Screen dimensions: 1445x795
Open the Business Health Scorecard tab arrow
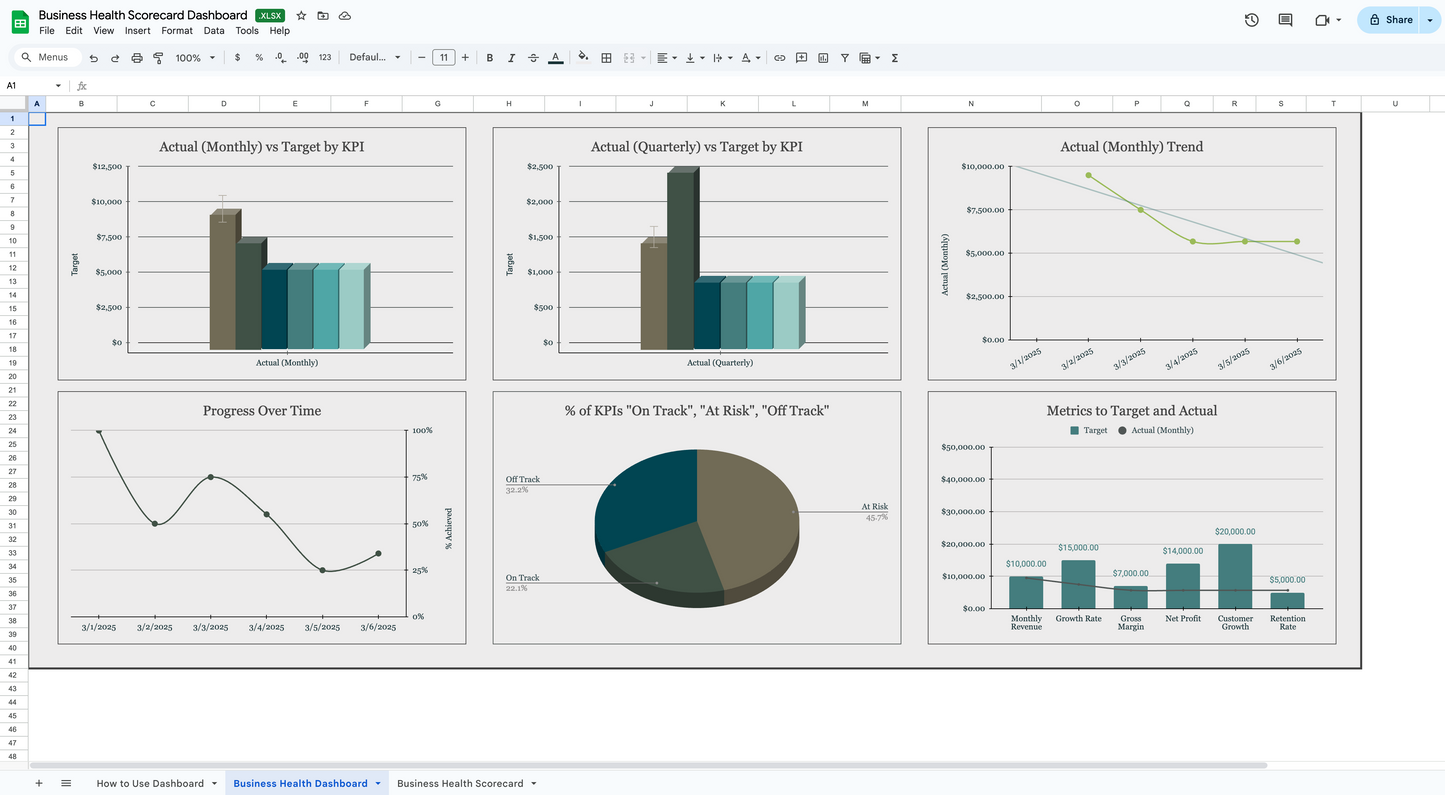[534, 784]
